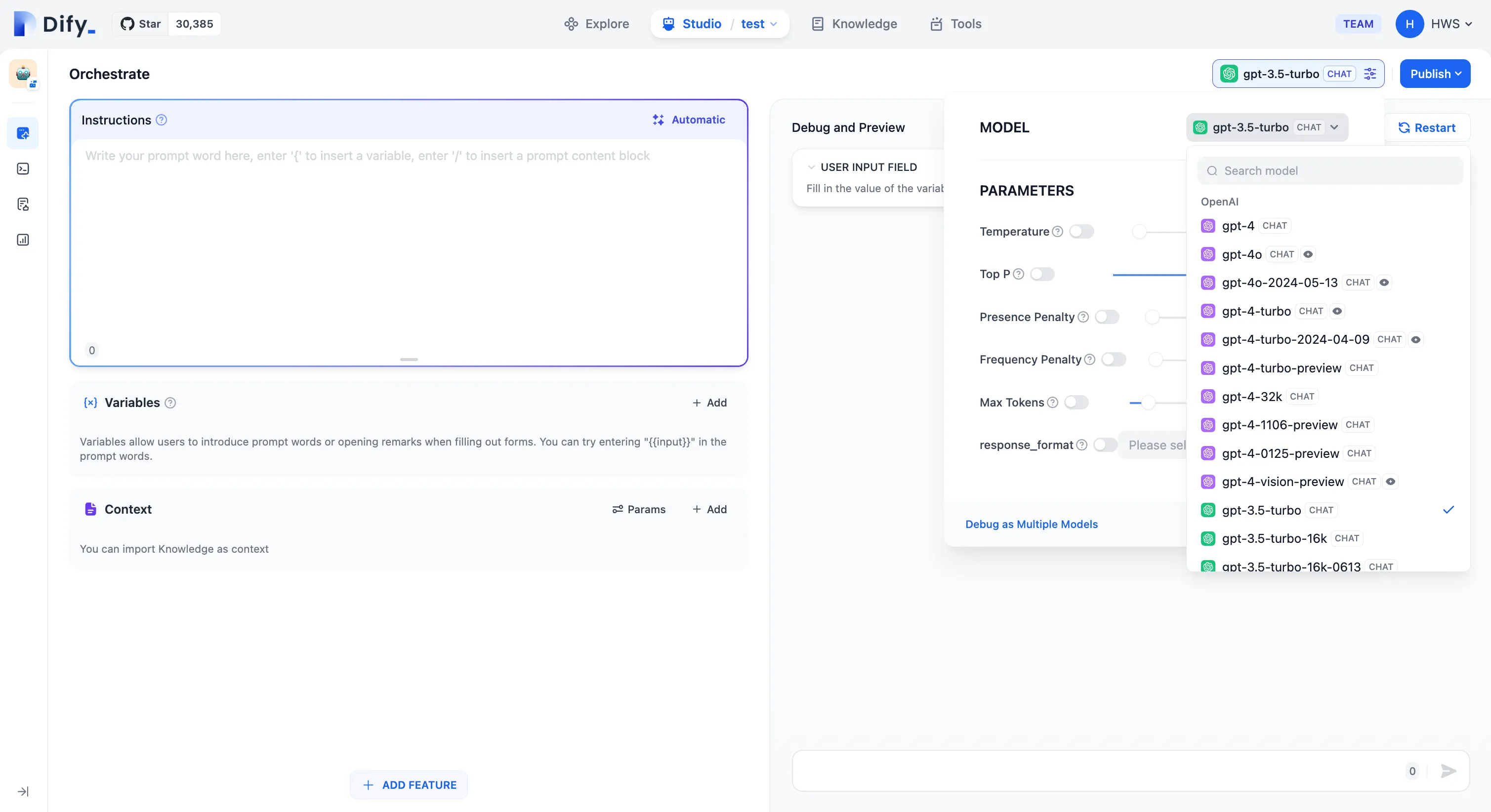
Task: Collapse the USER INPUT FIELD section
Action: click(812, 167)
